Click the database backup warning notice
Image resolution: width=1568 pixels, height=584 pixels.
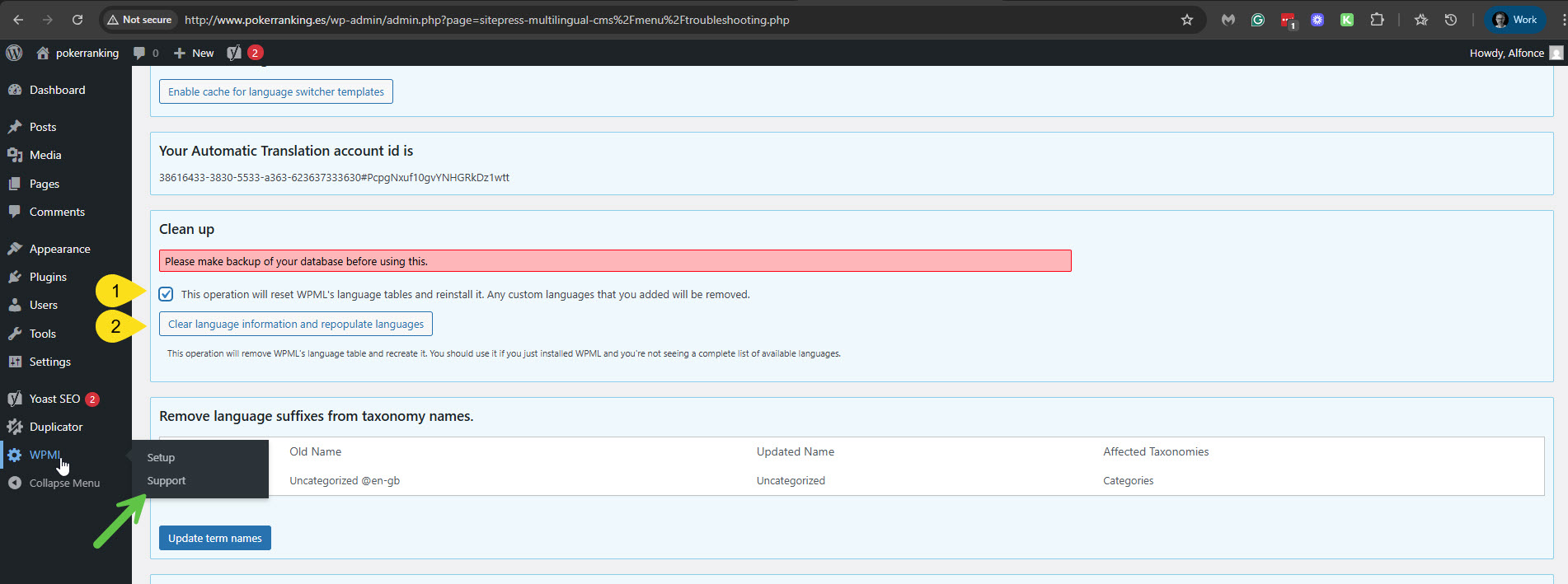(615, 261)
